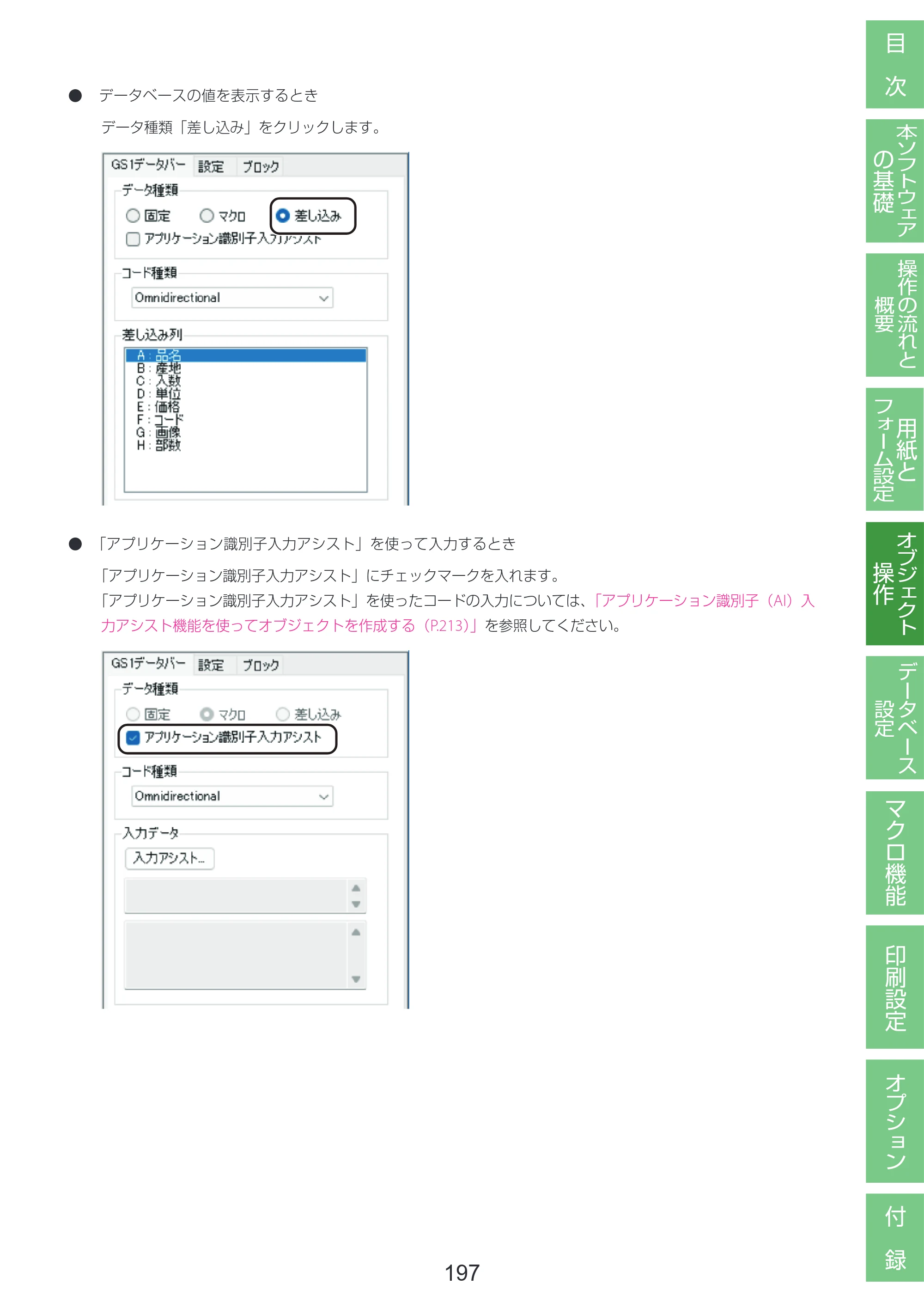Select row E：価格 in 差し込み列 list
Image resolution: width=924 pixels, height=1308 pixels.
[x=245, y=407]
